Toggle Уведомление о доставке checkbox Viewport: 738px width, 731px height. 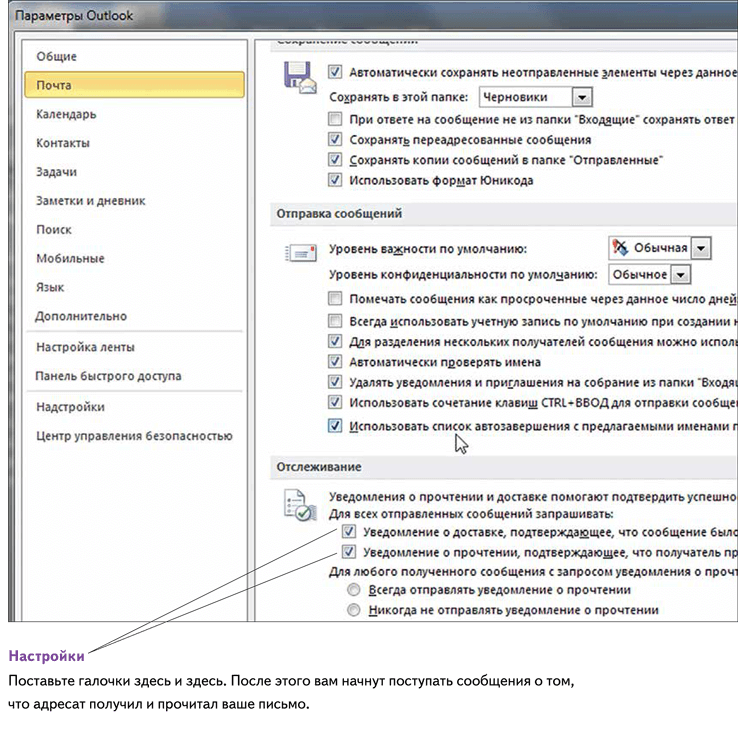click(349, 531)
